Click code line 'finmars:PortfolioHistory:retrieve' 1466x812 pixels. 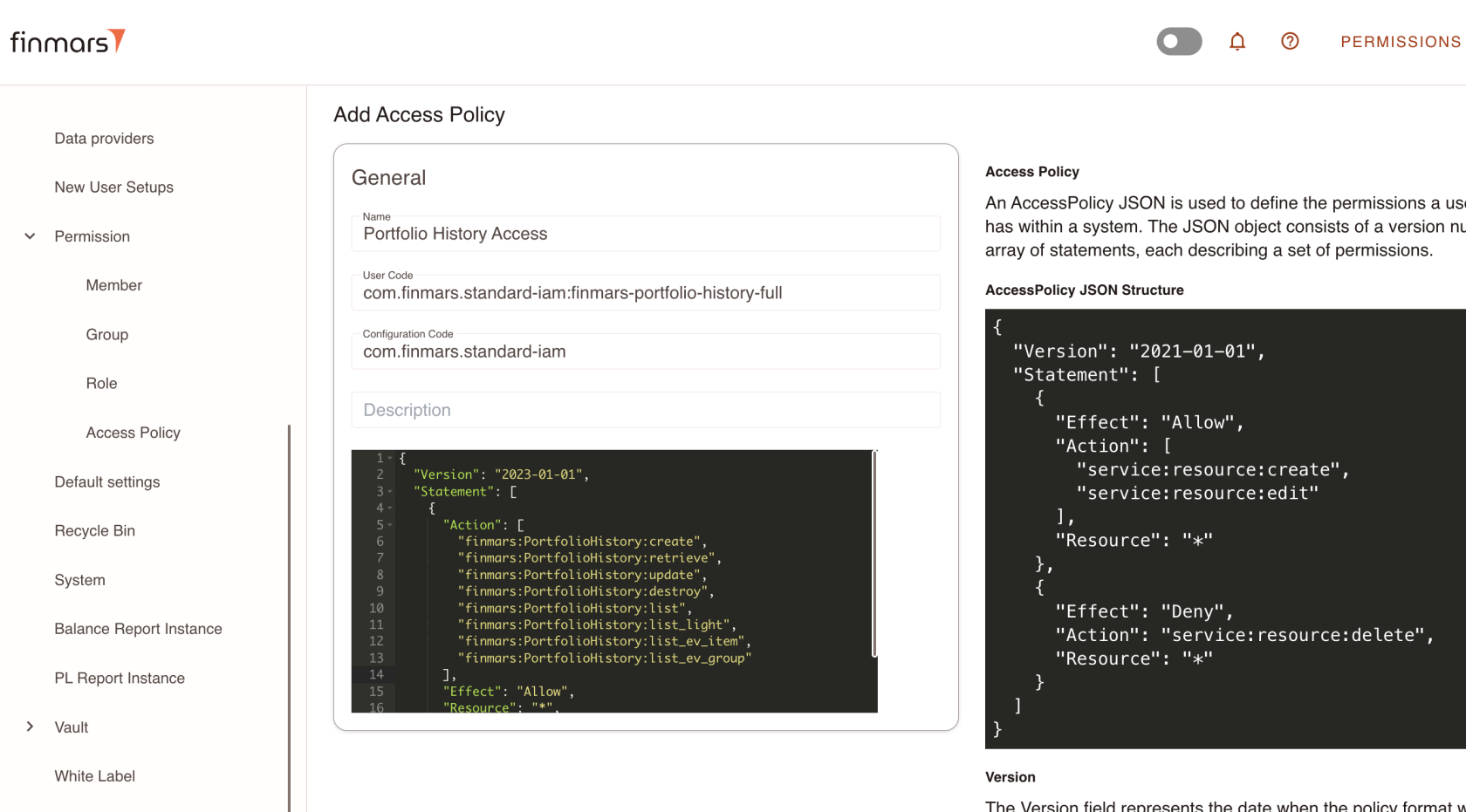click(x=589, y=558)
